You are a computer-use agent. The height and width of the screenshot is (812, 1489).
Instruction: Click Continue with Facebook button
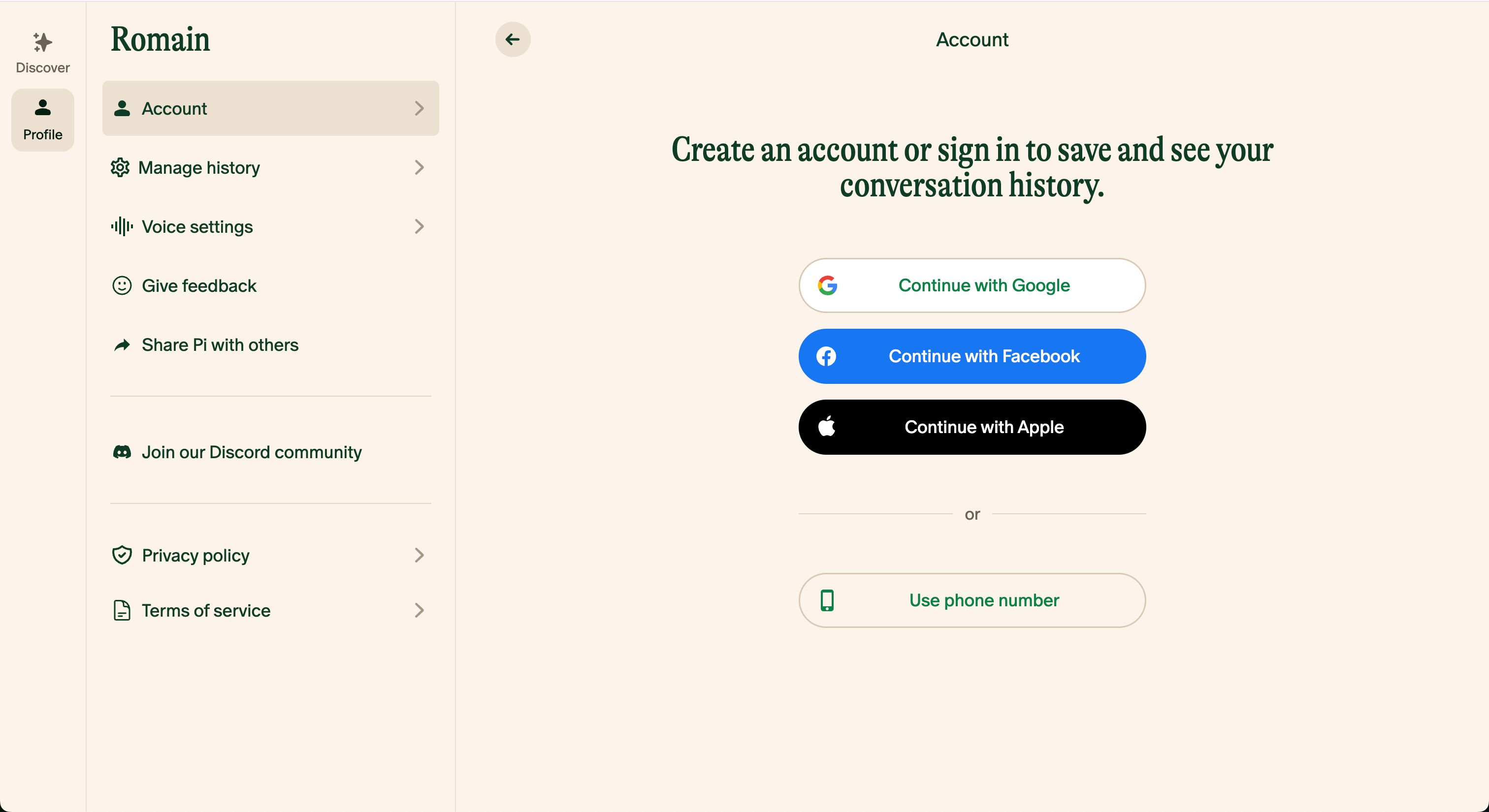(971, 355)
